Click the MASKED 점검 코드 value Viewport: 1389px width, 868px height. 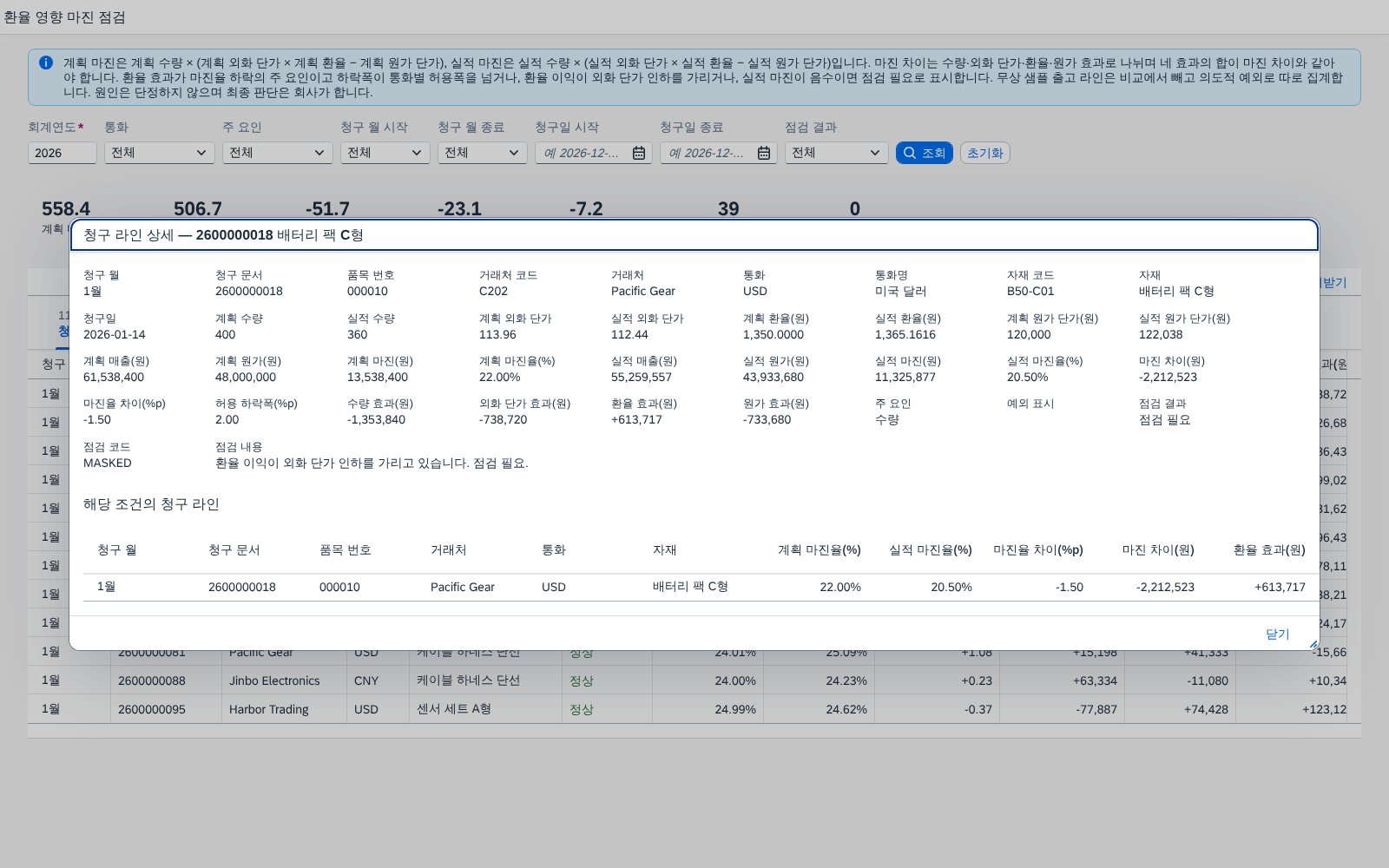coord(108,463)
